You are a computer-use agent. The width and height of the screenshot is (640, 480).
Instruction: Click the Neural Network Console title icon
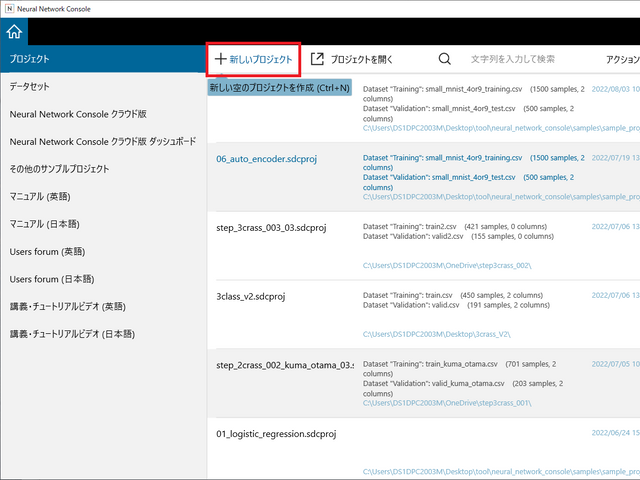(9, 8)
